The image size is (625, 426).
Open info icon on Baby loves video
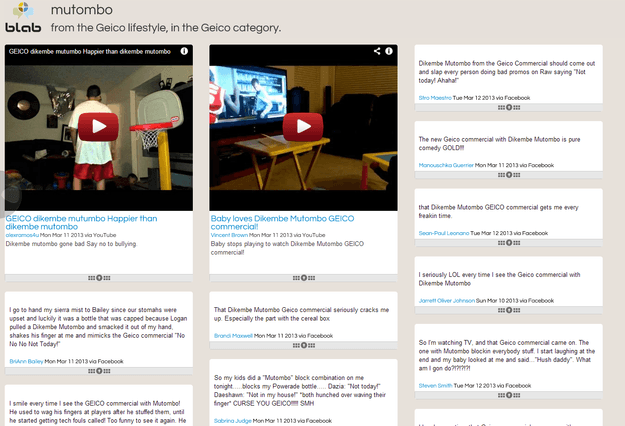[x=389, y=51]
